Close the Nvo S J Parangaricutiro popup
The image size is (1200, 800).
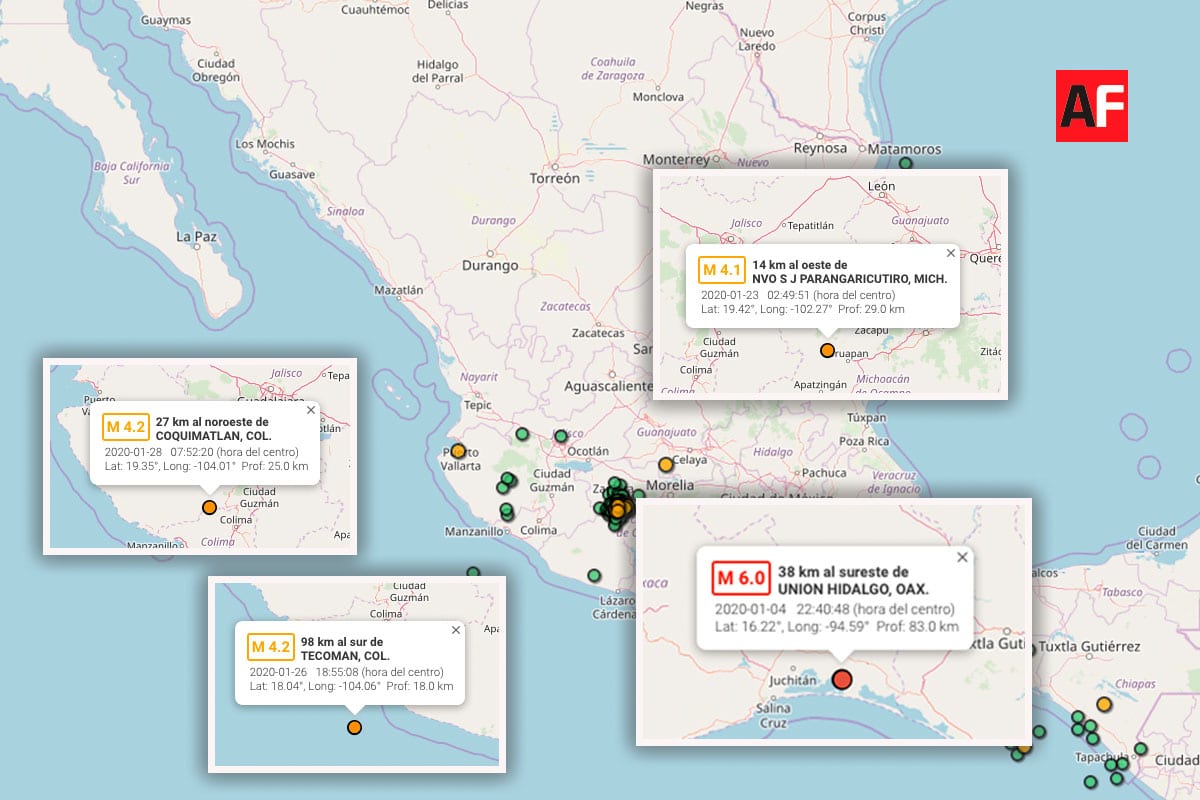click(x=950, y=253)
